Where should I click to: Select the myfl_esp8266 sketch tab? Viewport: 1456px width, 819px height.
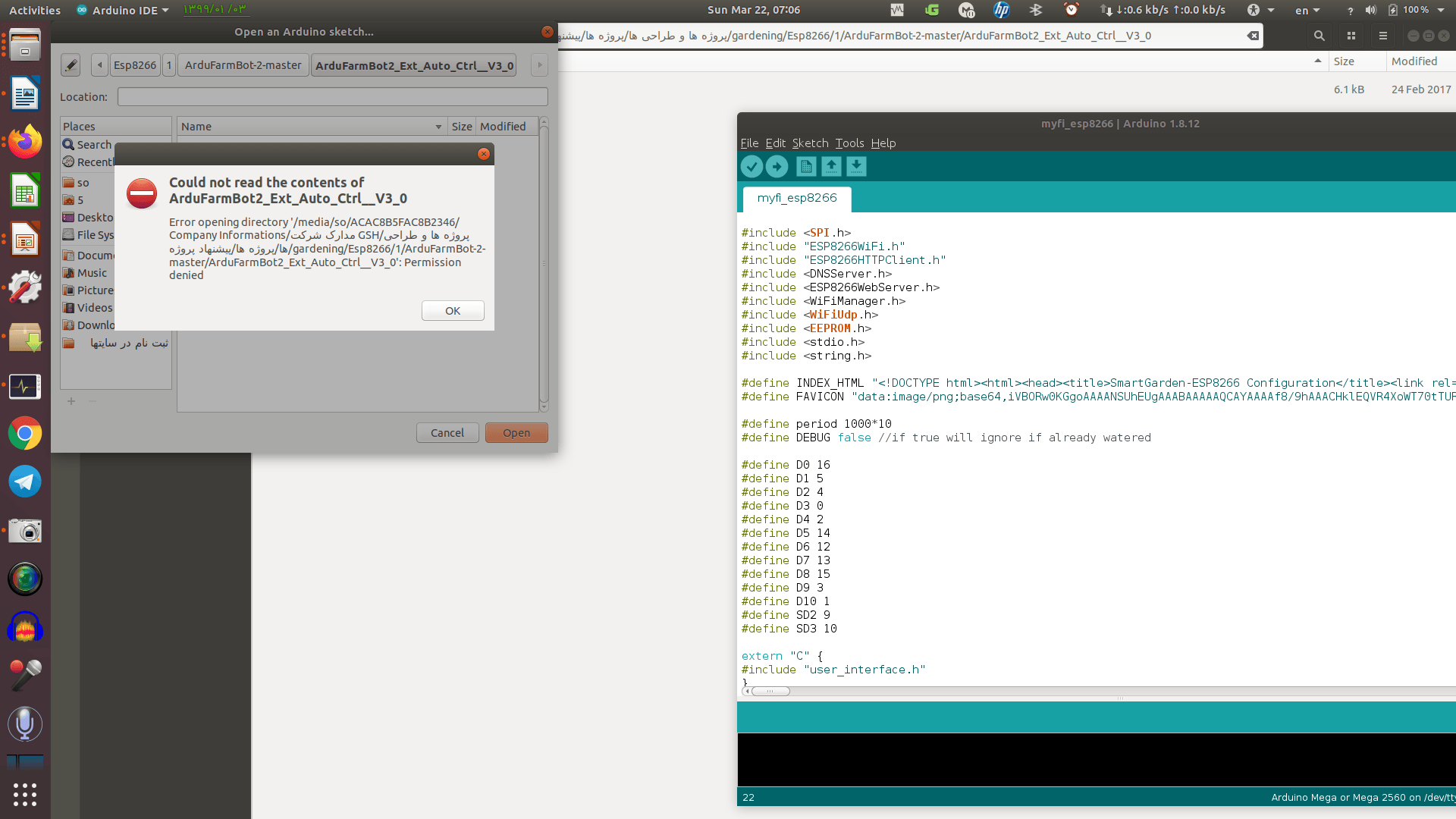[797, 198]
